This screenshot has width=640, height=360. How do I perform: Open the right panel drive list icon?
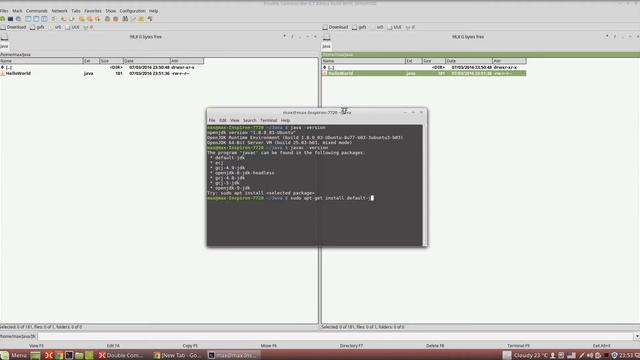[x=327, y=37]
